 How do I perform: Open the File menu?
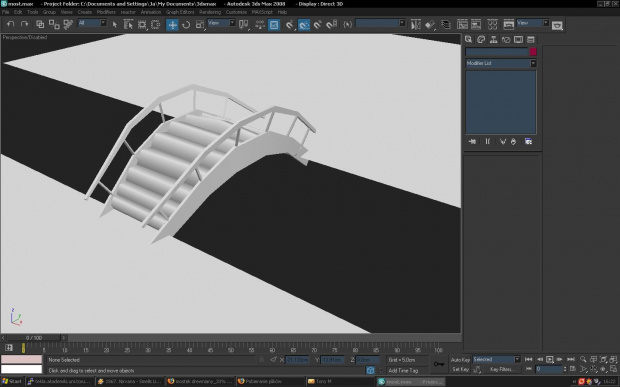click(6, 12)
